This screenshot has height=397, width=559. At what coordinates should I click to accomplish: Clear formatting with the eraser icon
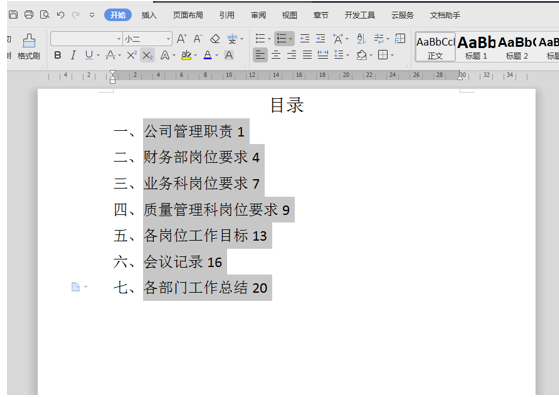pos(215,38)
